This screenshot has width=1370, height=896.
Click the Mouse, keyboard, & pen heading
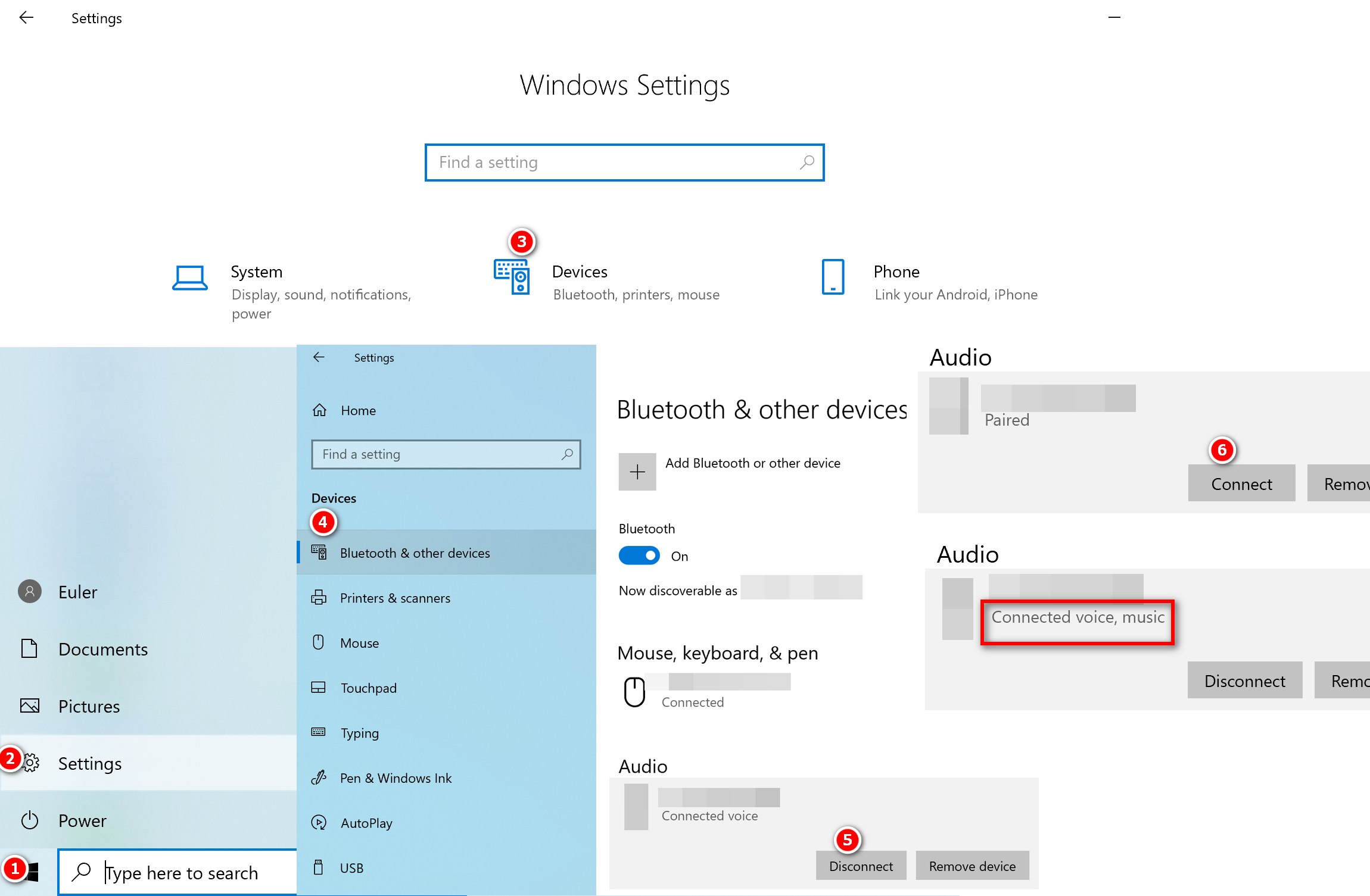[x=718, y=653]
